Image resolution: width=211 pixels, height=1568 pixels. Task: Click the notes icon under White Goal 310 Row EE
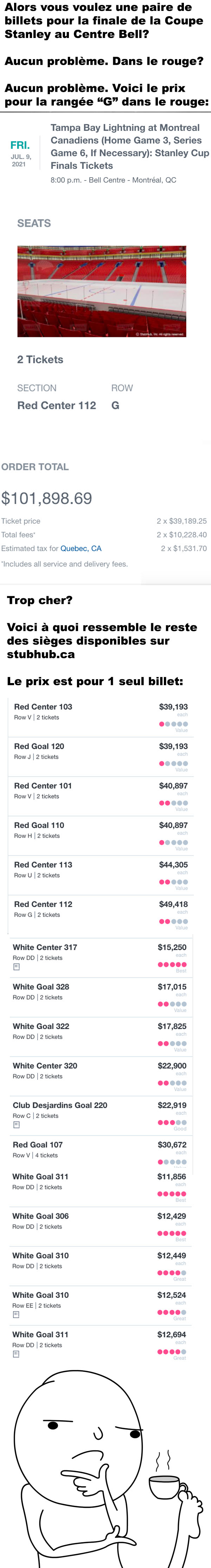[16, 1315]
